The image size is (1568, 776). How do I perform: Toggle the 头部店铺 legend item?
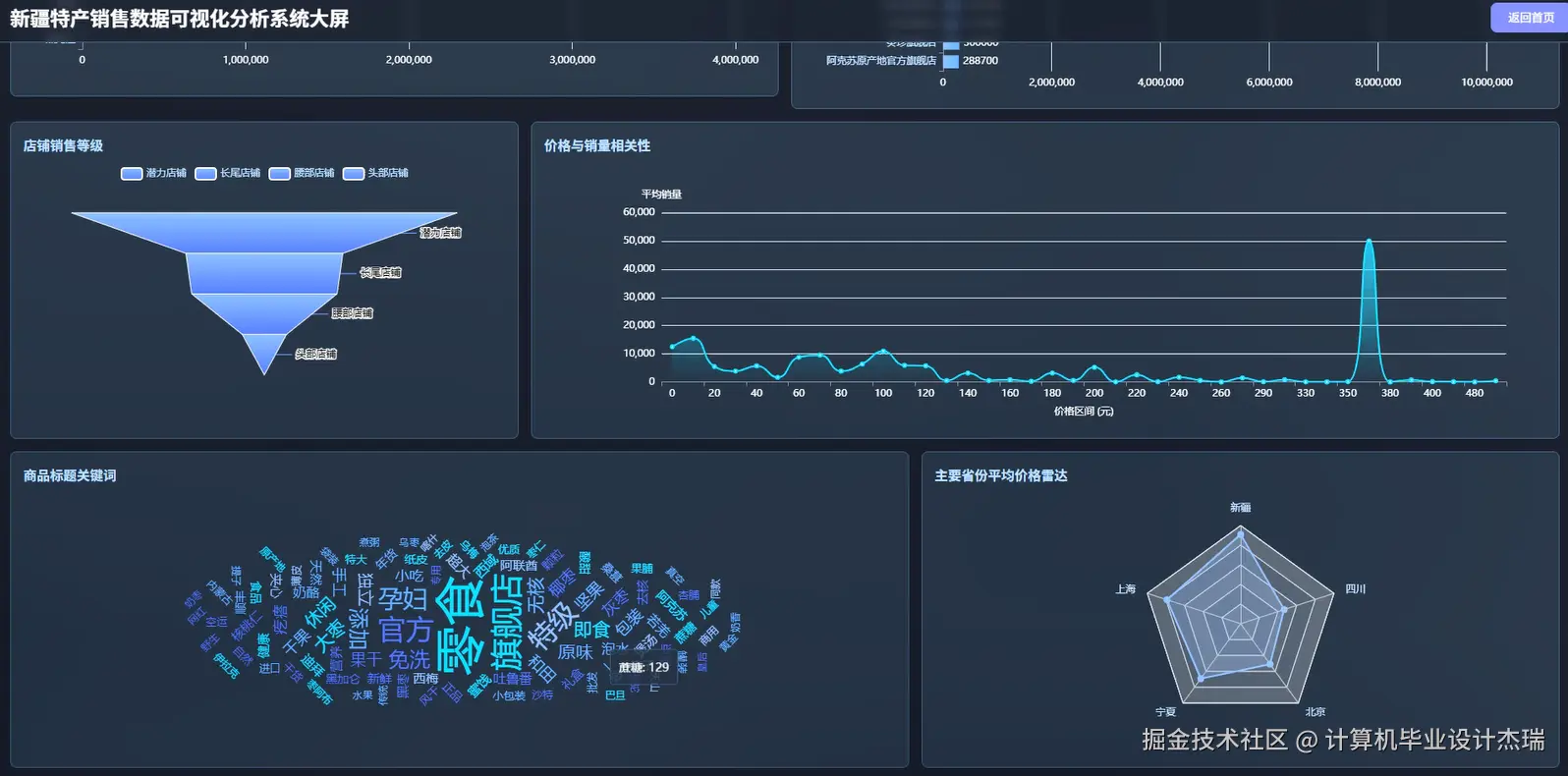375,173
